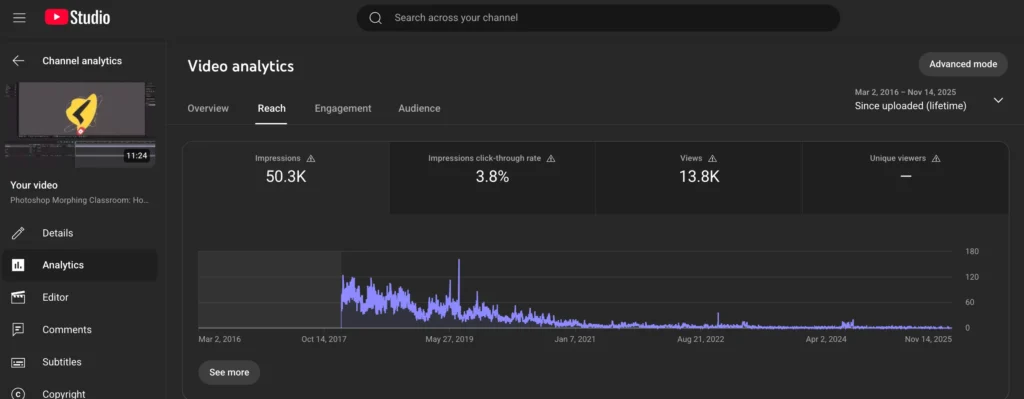Open the hamburger navigation menu
The width and height of the screenshot is (1024, 399).
[19, 18]
